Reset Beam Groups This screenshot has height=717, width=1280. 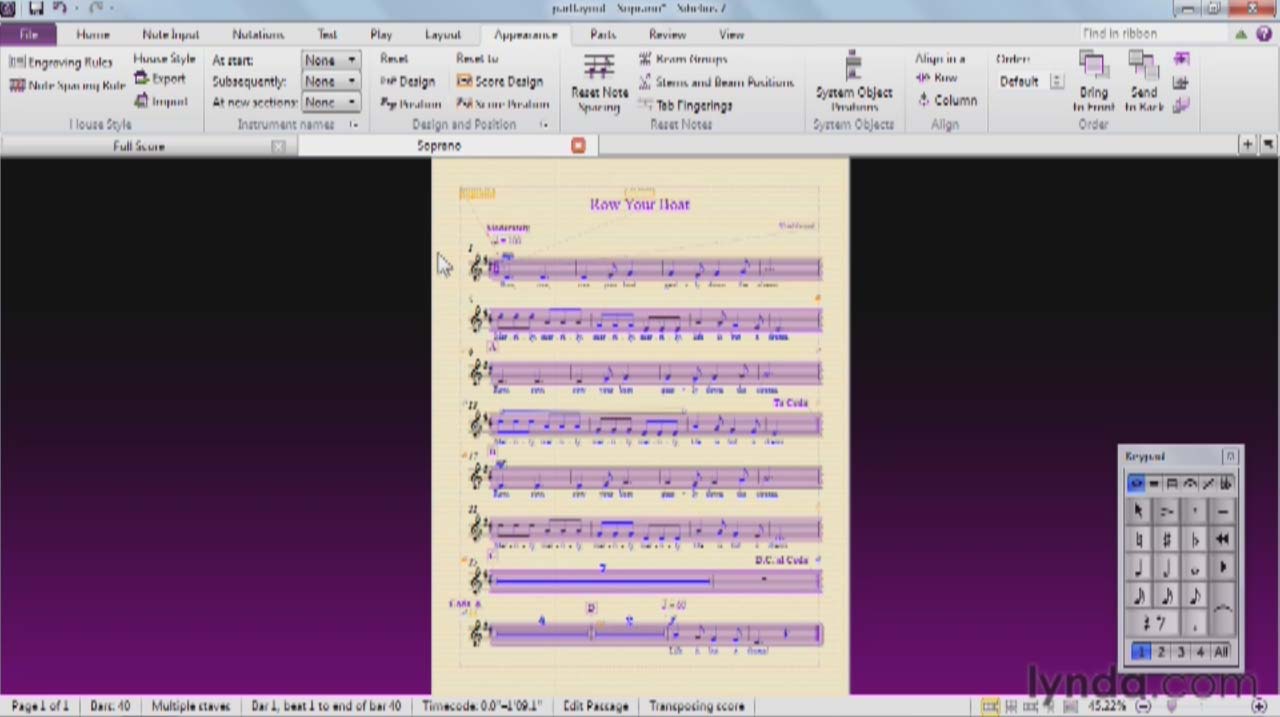coord(683,60)
